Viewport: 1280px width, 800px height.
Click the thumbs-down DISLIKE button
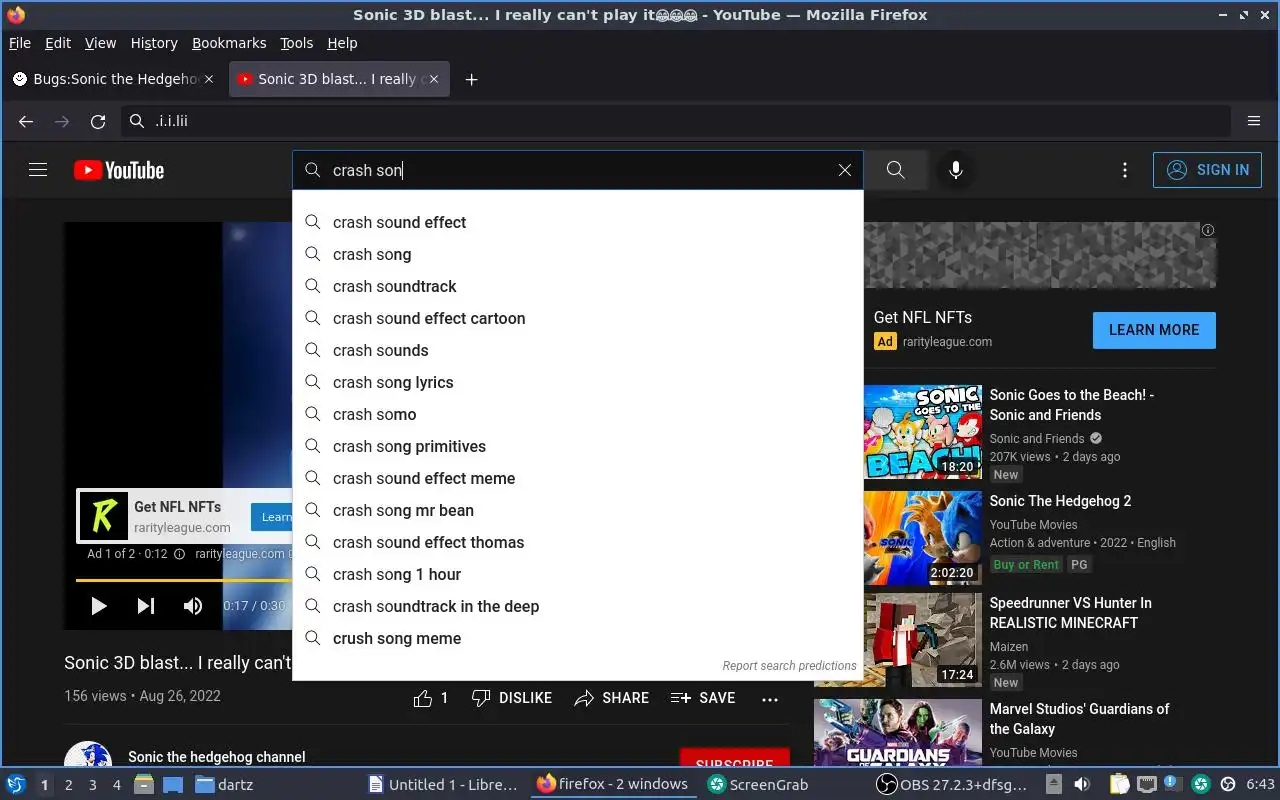click(511, 698)
